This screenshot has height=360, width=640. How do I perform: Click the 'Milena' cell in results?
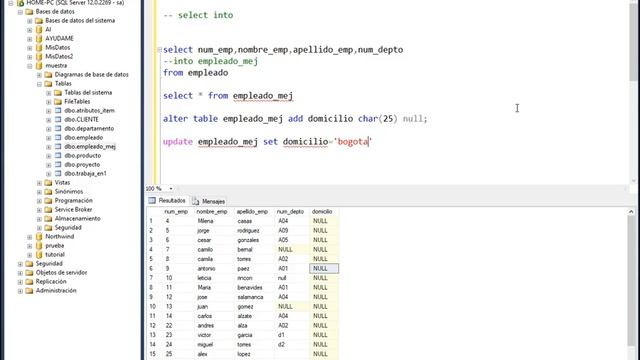214,221
